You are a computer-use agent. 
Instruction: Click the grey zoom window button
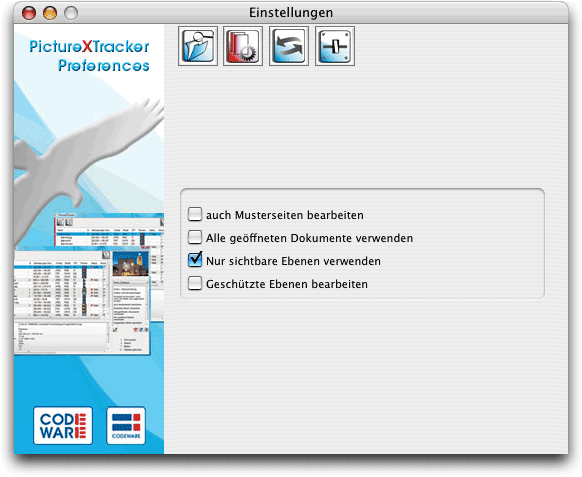(x=71, y=13)
